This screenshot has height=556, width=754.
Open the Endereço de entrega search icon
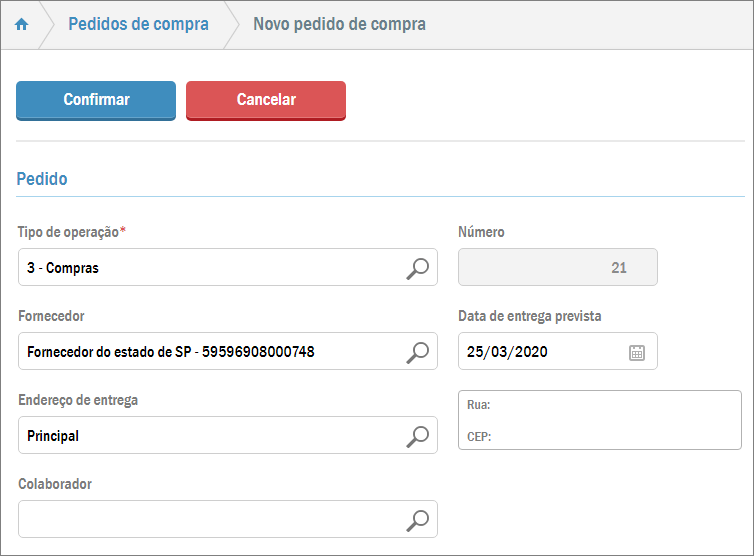point(418,436)
